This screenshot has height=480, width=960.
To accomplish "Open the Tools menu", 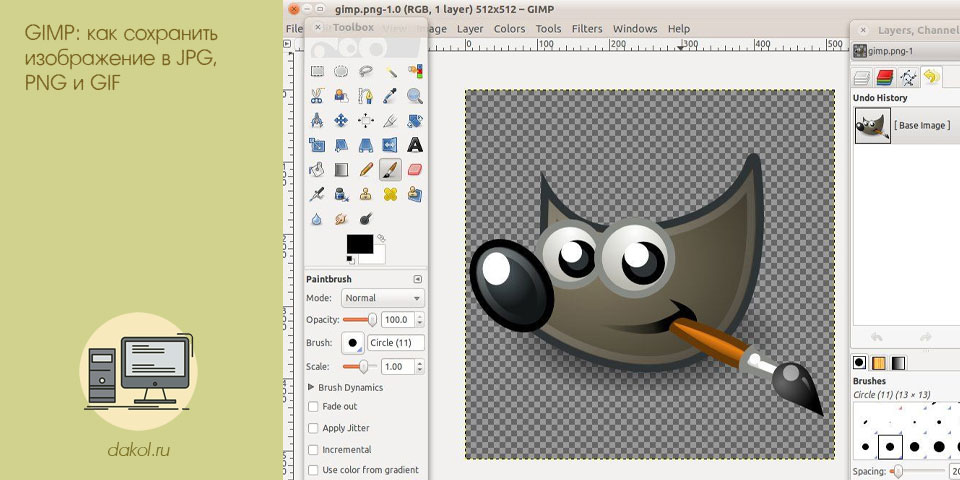I will (x=549, y=29).
